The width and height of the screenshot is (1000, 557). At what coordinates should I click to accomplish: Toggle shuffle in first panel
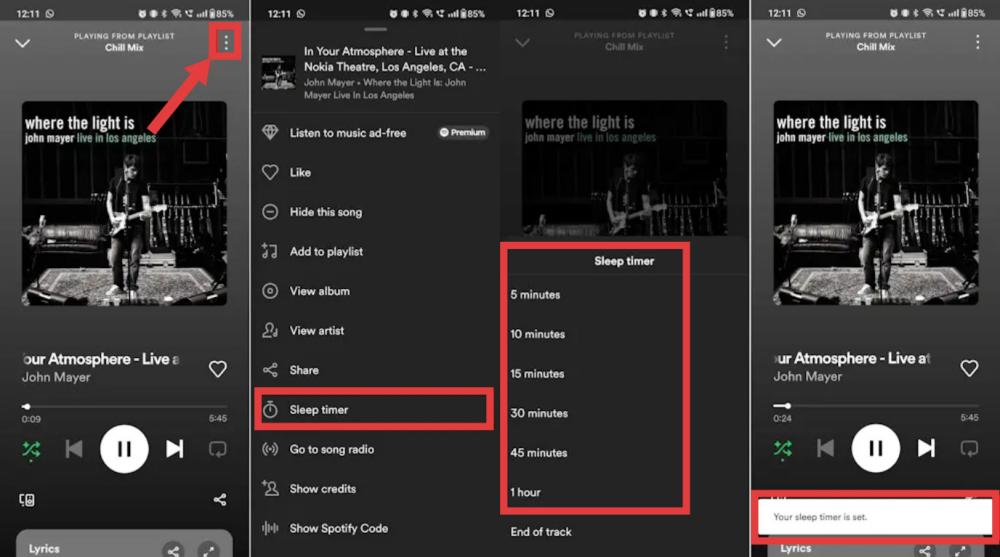(31, 449)
